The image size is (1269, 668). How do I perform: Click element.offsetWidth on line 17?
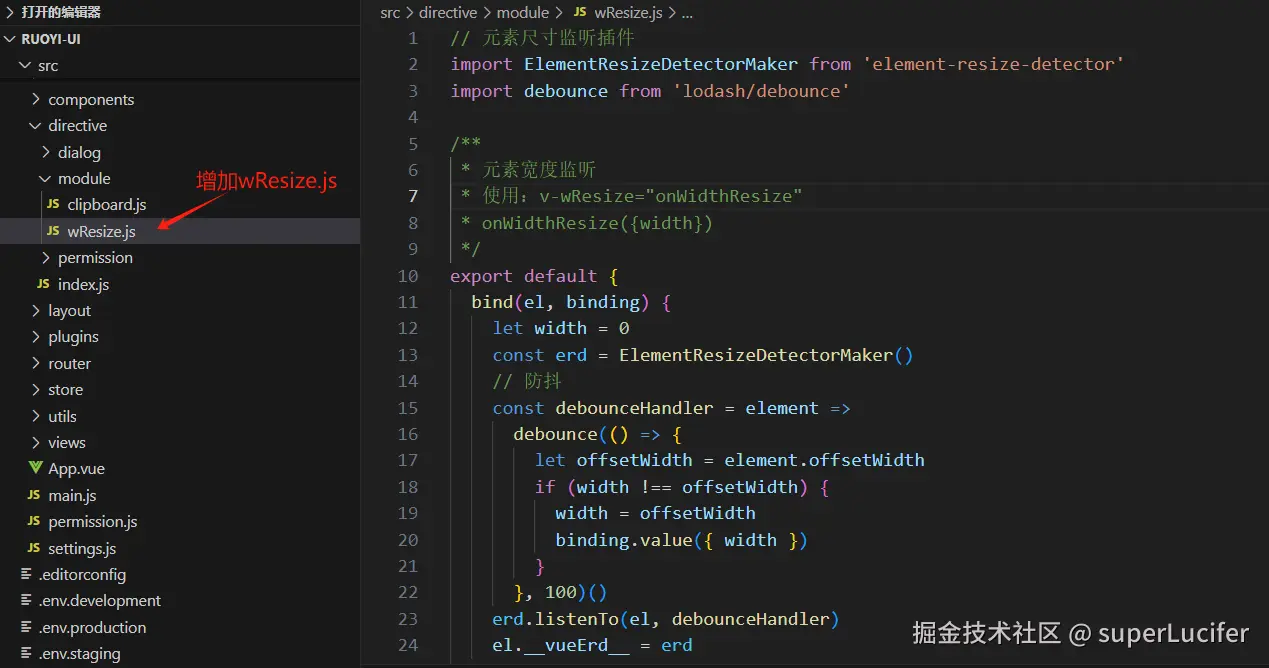click(x=824, y=461)
